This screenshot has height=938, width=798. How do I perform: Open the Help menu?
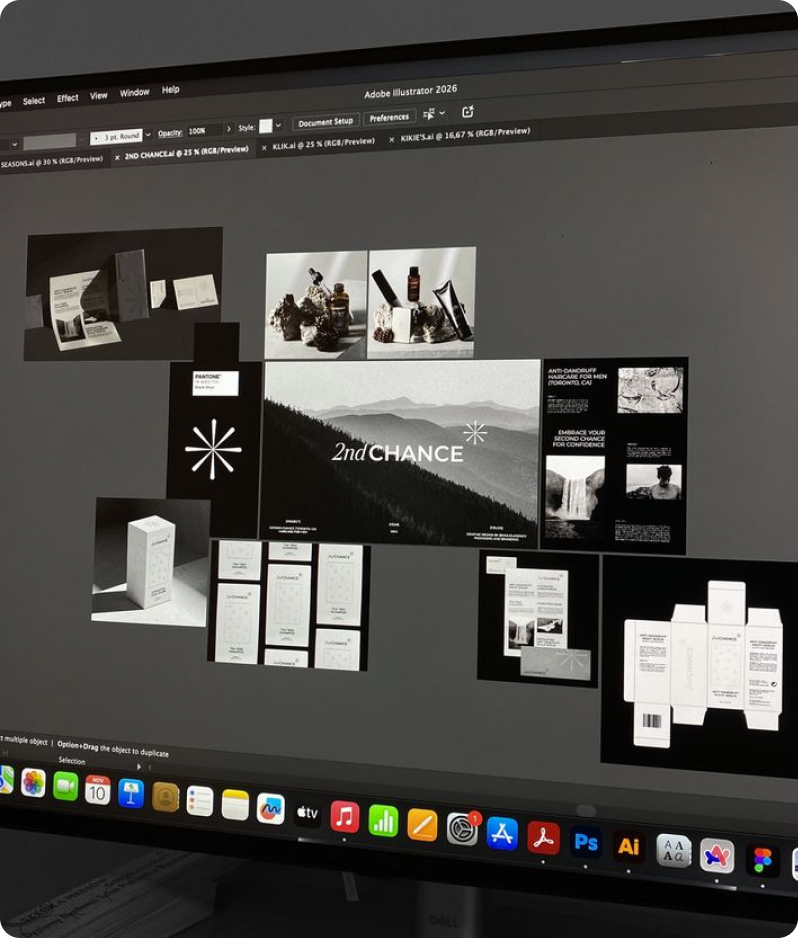pyautogui.click(x=170, y=90)
